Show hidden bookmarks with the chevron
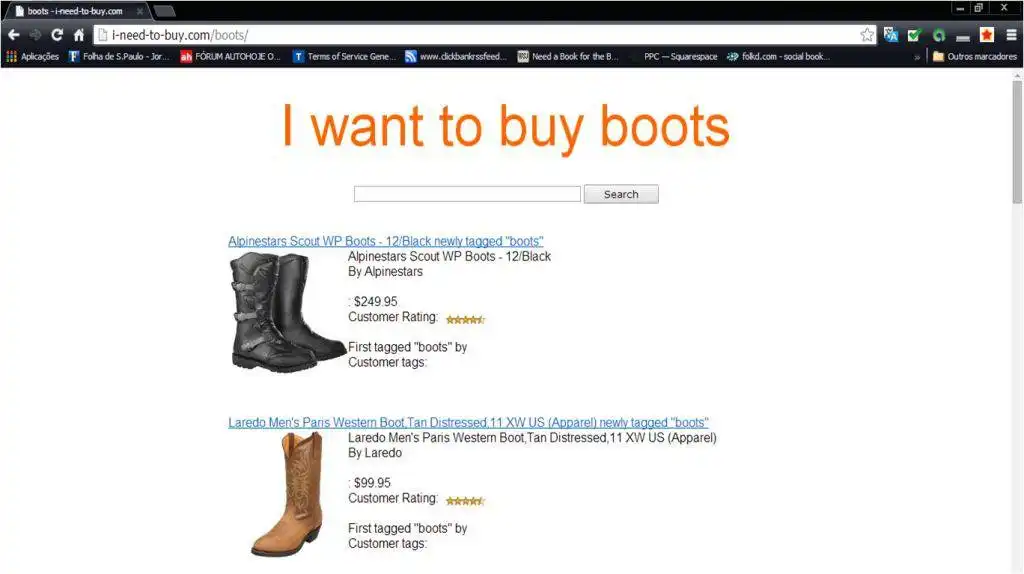Screen dimensions: 1024x574 [x=917, y=57]
